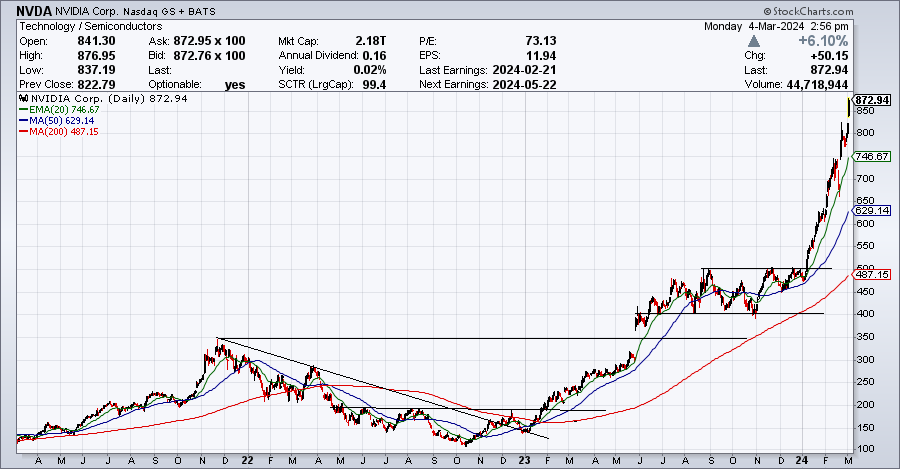Screen dimensions: 900x469
Task: Click the 350 label on the price axis
Action: point(866,337)
